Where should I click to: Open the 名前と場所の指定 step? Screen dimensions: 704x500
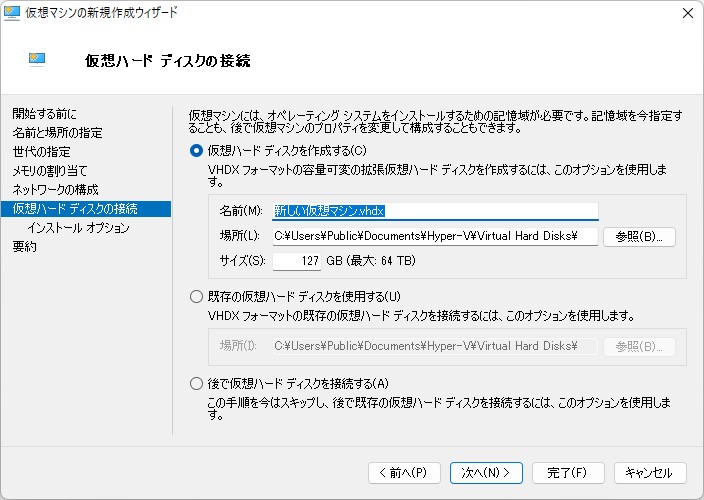[57, 132]
